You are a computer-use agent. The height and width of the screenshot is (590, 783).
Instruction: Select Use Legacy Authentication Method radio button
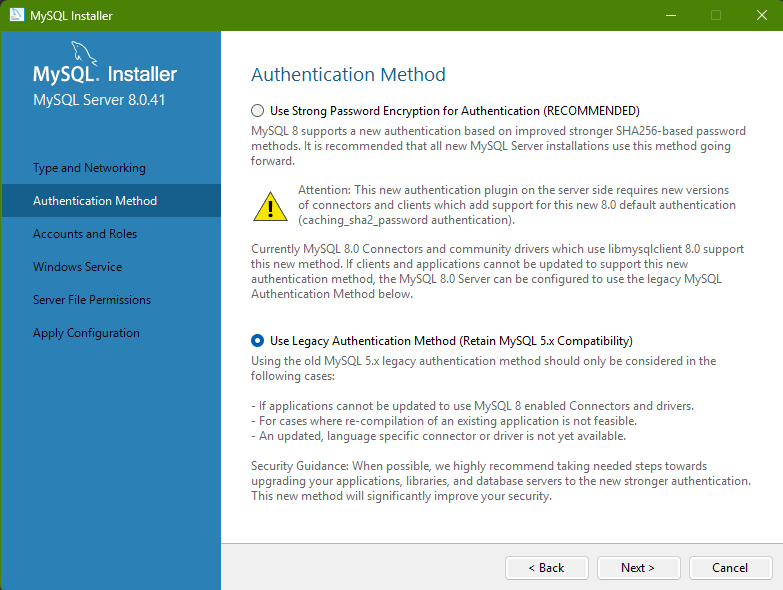pos(258,341)
